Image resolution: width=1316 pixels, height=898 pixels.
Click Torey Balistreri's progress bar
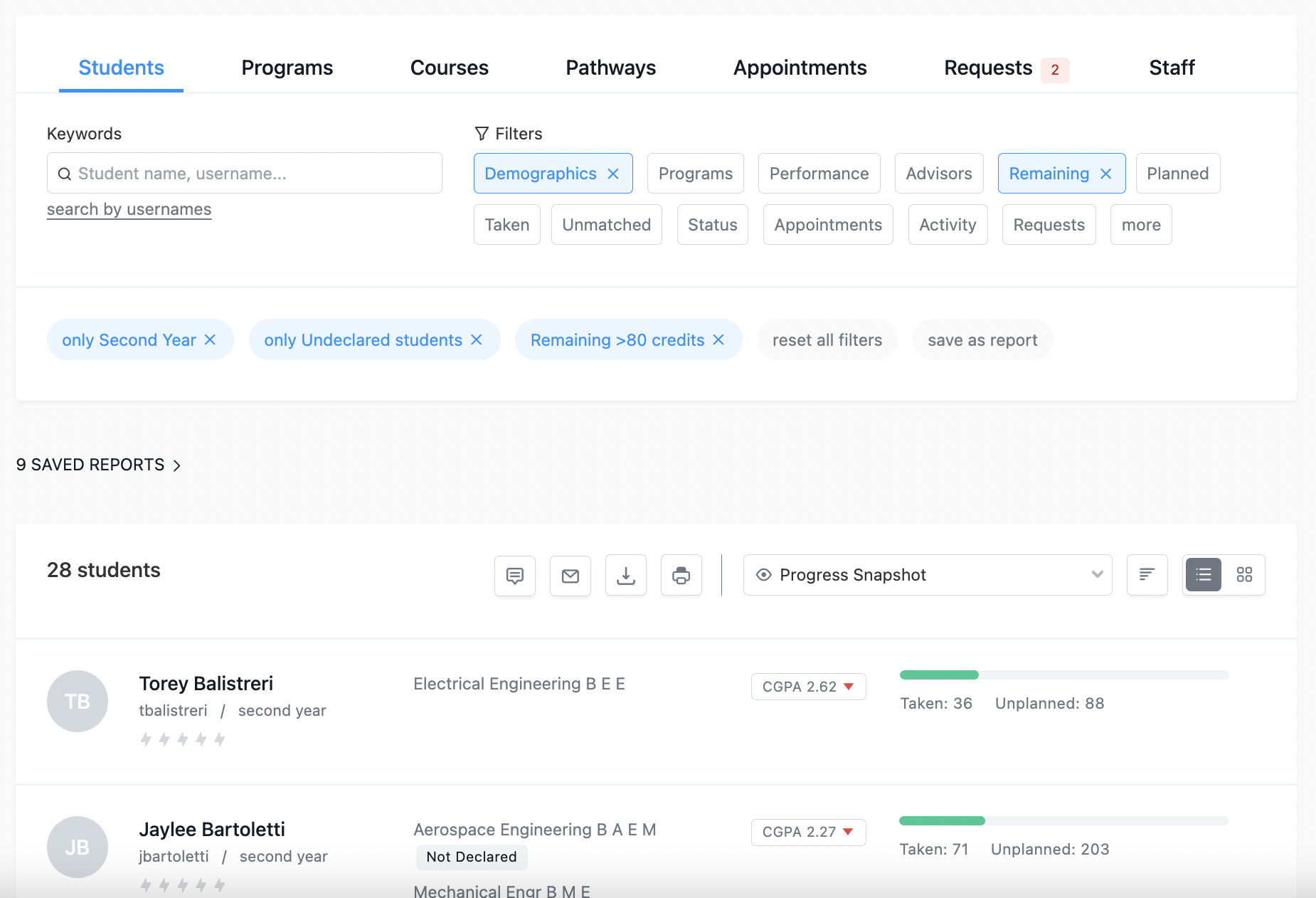pos(1063,675)
